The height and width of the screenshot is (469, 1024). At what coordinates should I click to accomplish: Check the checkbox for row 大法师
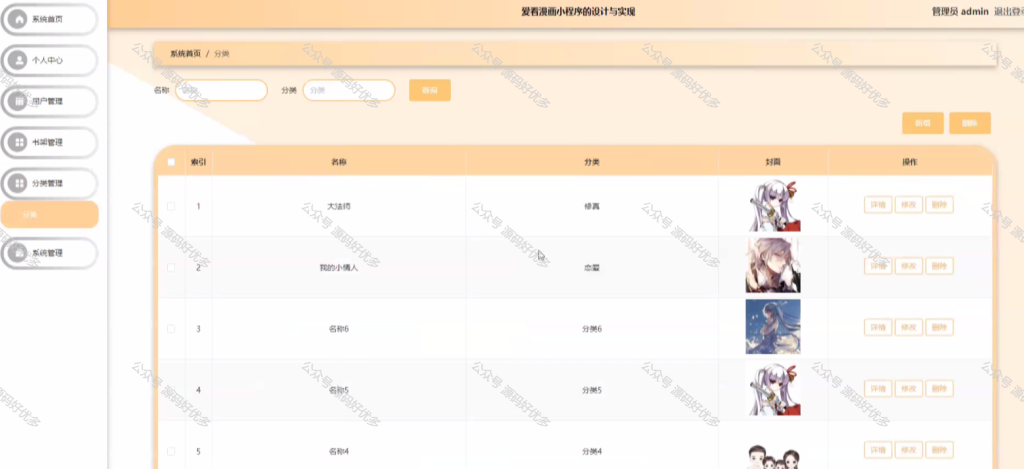(171, 206)
